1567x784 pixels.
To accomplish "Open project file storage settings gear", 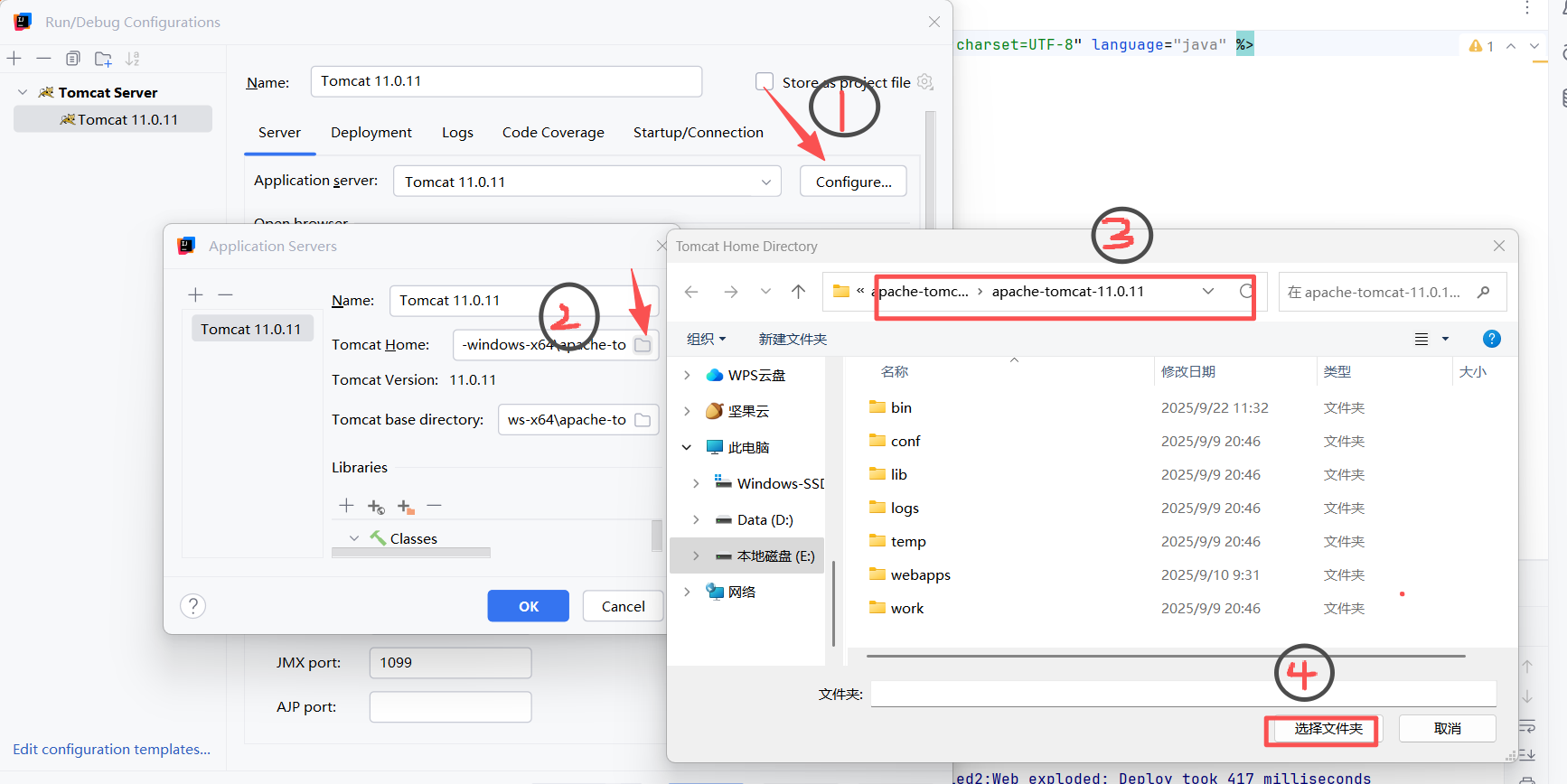I will 924,82.
